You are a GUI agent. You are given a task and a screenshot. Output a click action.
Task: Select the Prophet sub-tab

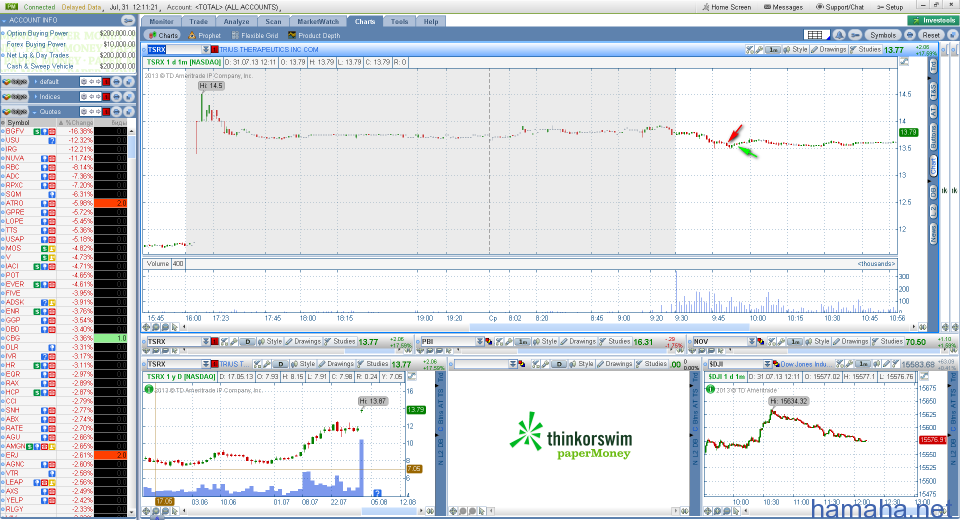[204, 36]
